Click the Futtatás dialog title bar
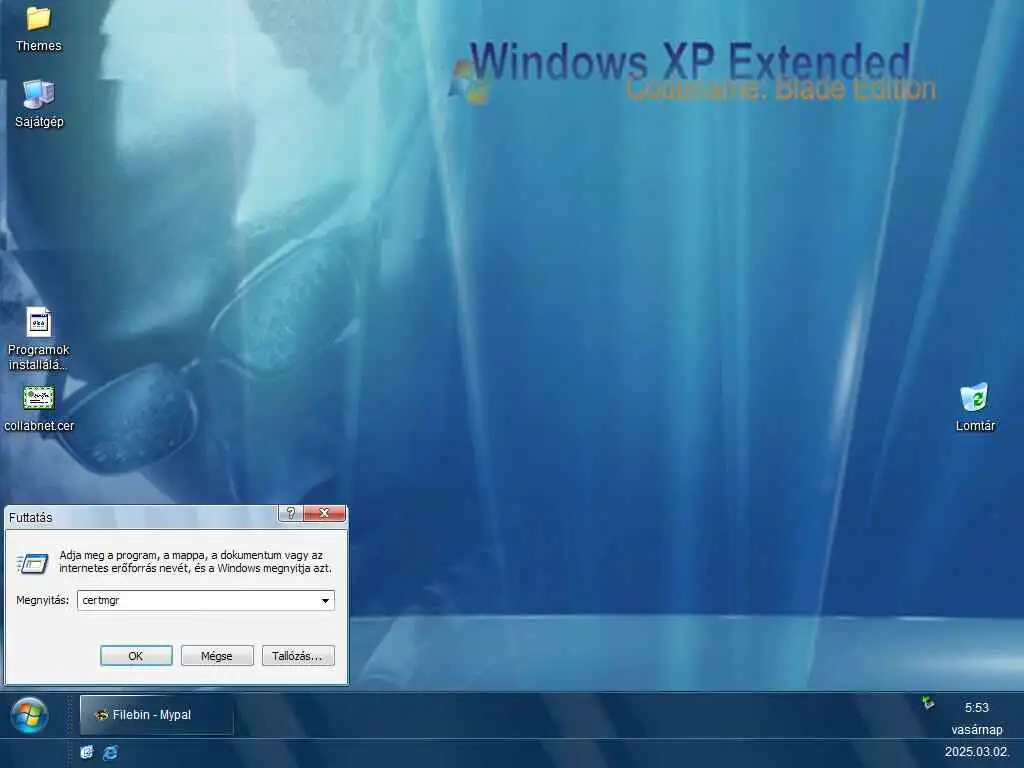This screenshot has height=768, width=1024. 140,517
